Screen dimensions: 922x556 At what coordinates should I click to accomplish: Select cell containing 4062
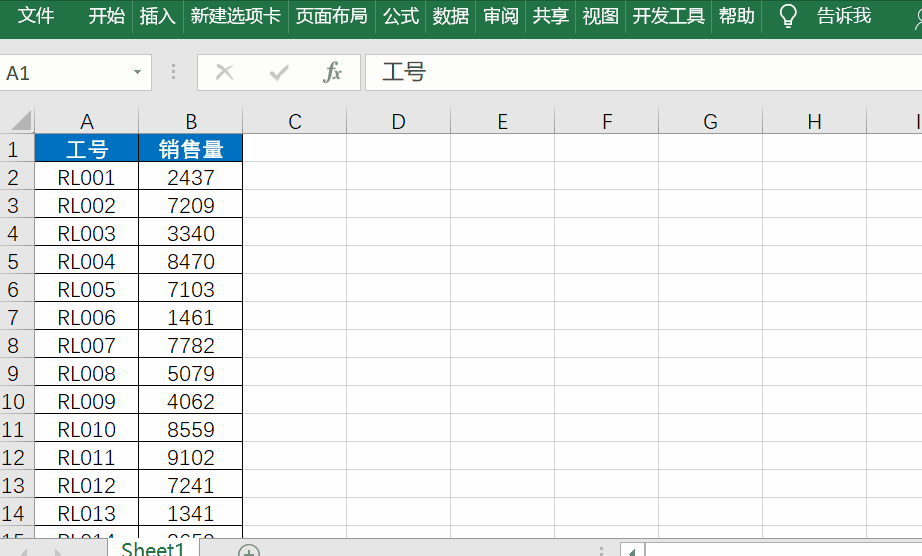click(x=191, y=401)
